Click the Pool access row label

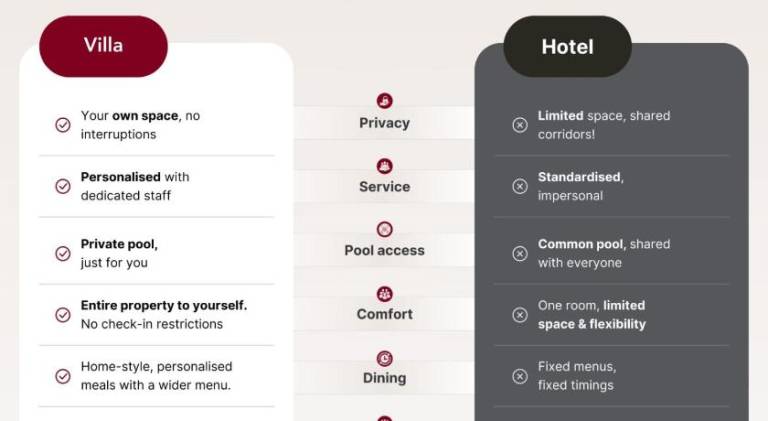pyautogui.click(x=384, y=250)
